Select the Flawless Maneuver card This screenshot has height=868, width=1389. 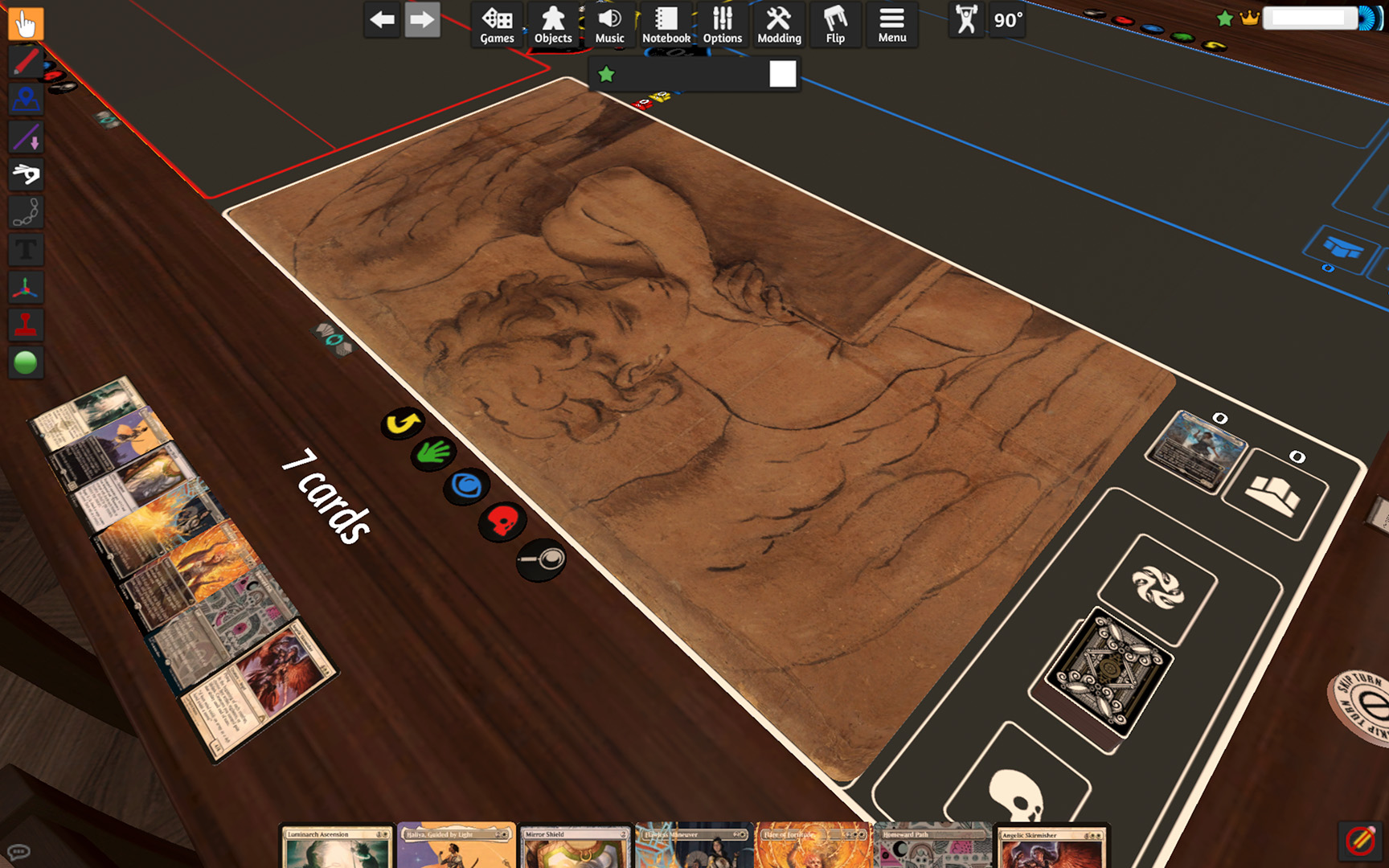(694, 845)
